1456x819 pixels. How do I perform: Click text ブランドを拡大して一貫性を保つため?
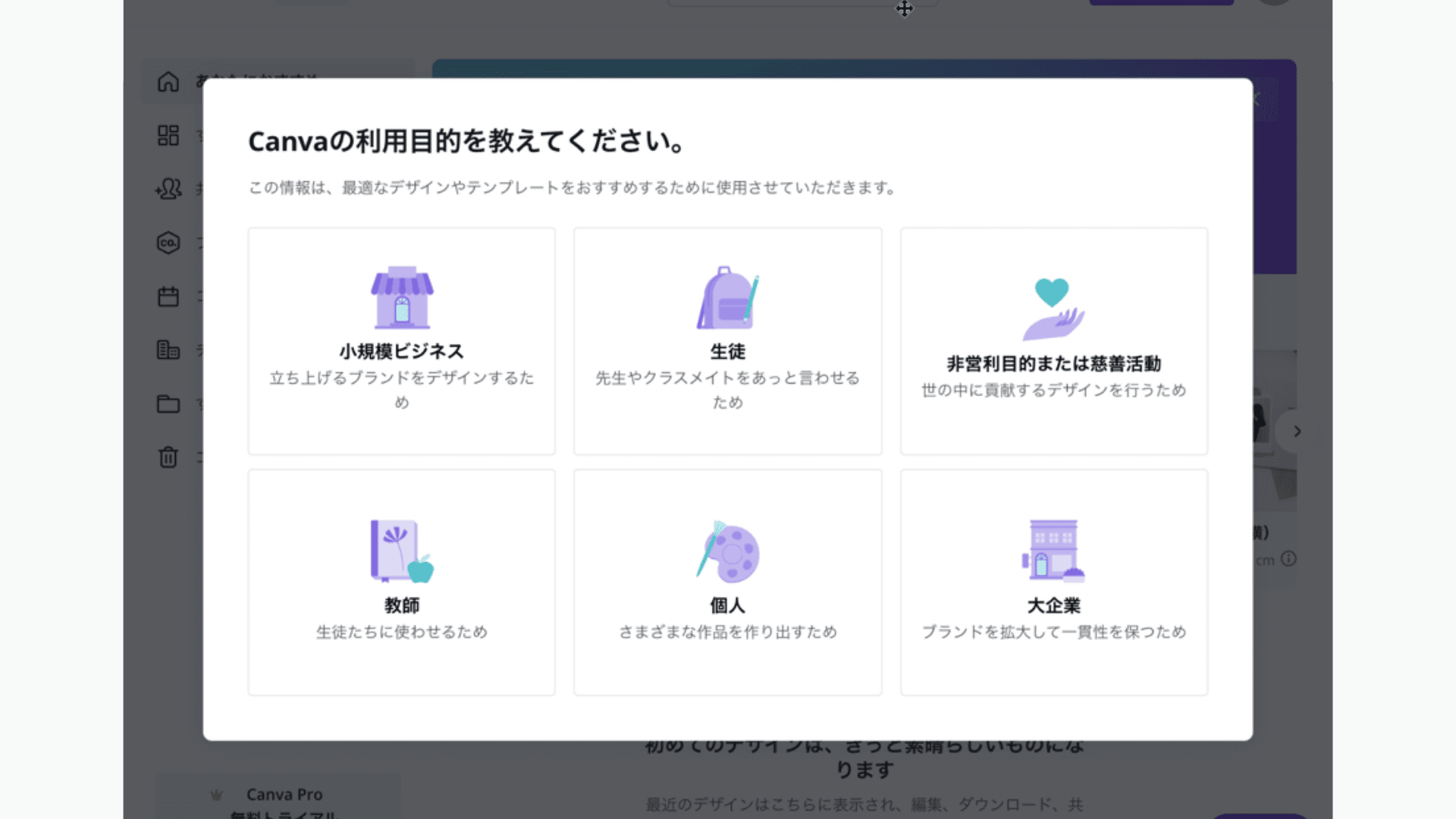[x=1053, y=632]
